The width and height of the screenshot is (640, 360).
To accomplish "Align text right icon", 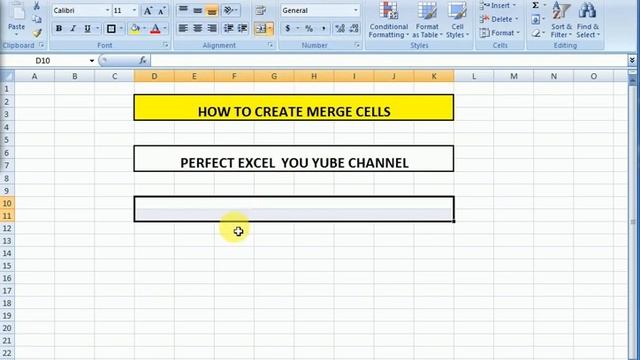I will [x=212, y=28].
